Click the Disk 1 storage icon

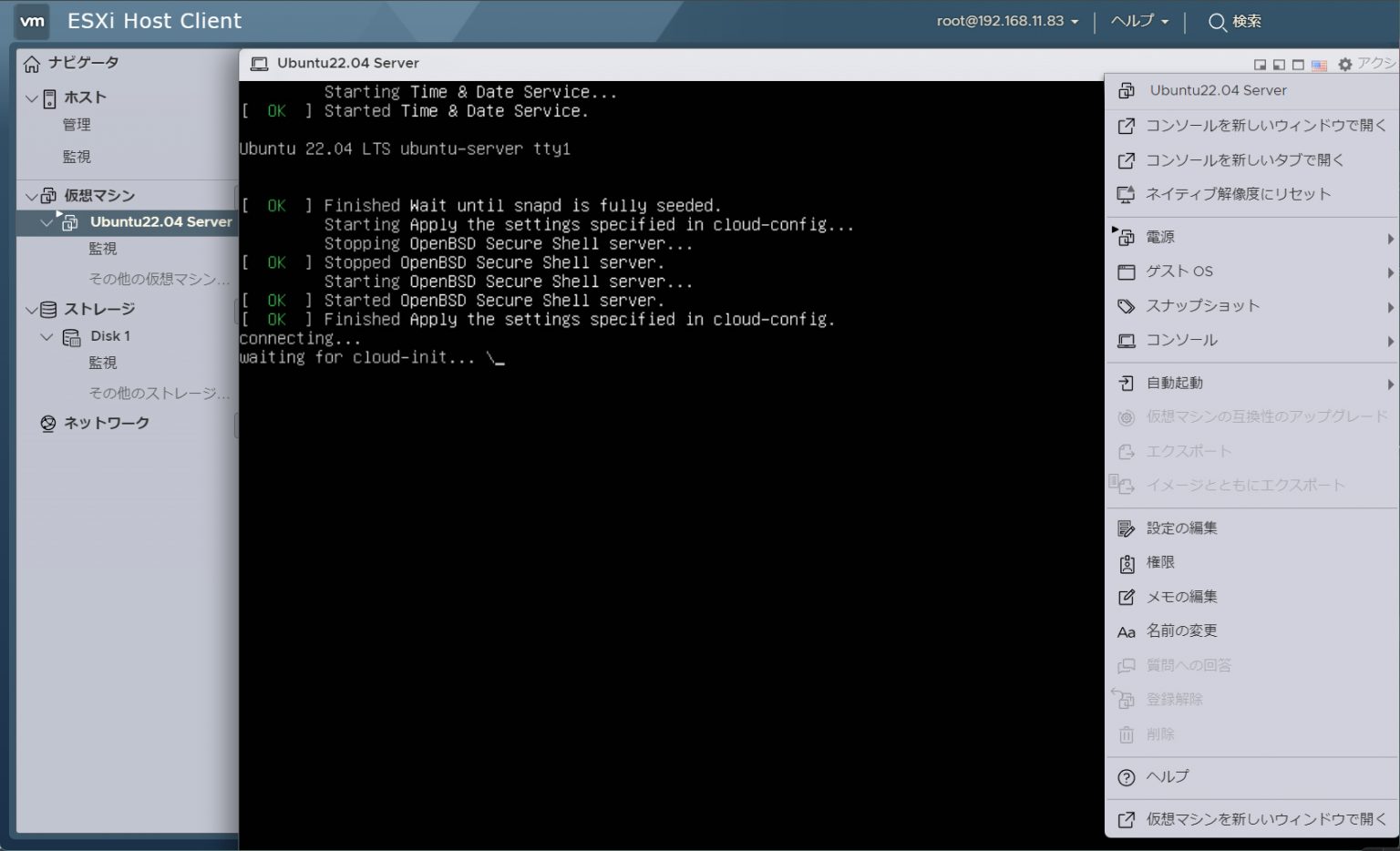coord(71,336)
